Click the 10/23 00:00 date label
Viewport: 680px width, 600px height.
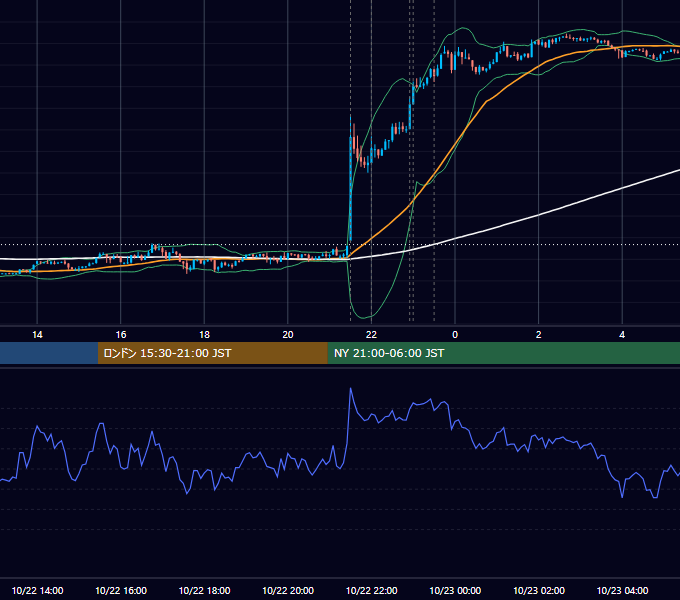[x=455, y=590]
